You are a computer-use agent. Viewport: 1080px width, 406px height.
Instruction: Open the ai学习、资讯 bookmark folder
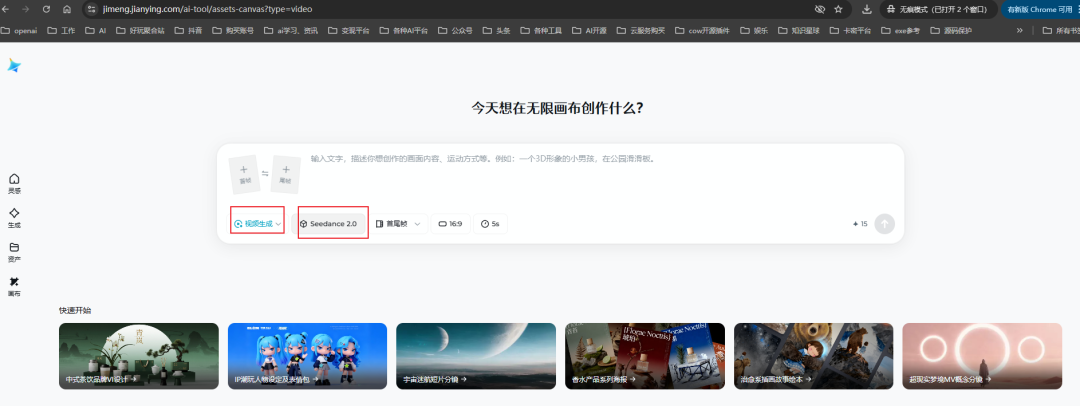coord(291,30)
